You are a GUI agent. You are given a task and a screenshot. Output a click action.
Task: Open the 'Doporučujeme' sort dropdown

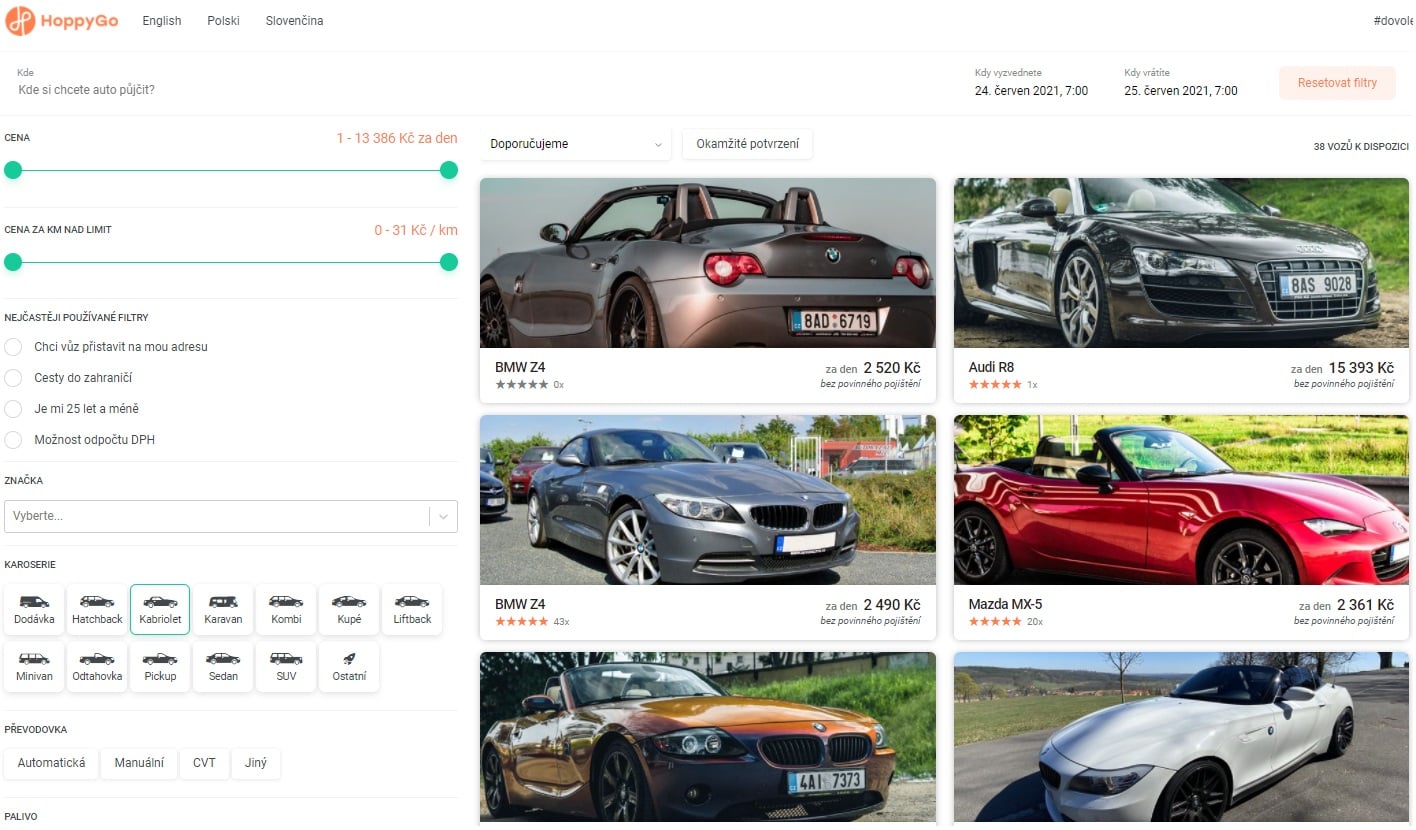tap(575, 144)
